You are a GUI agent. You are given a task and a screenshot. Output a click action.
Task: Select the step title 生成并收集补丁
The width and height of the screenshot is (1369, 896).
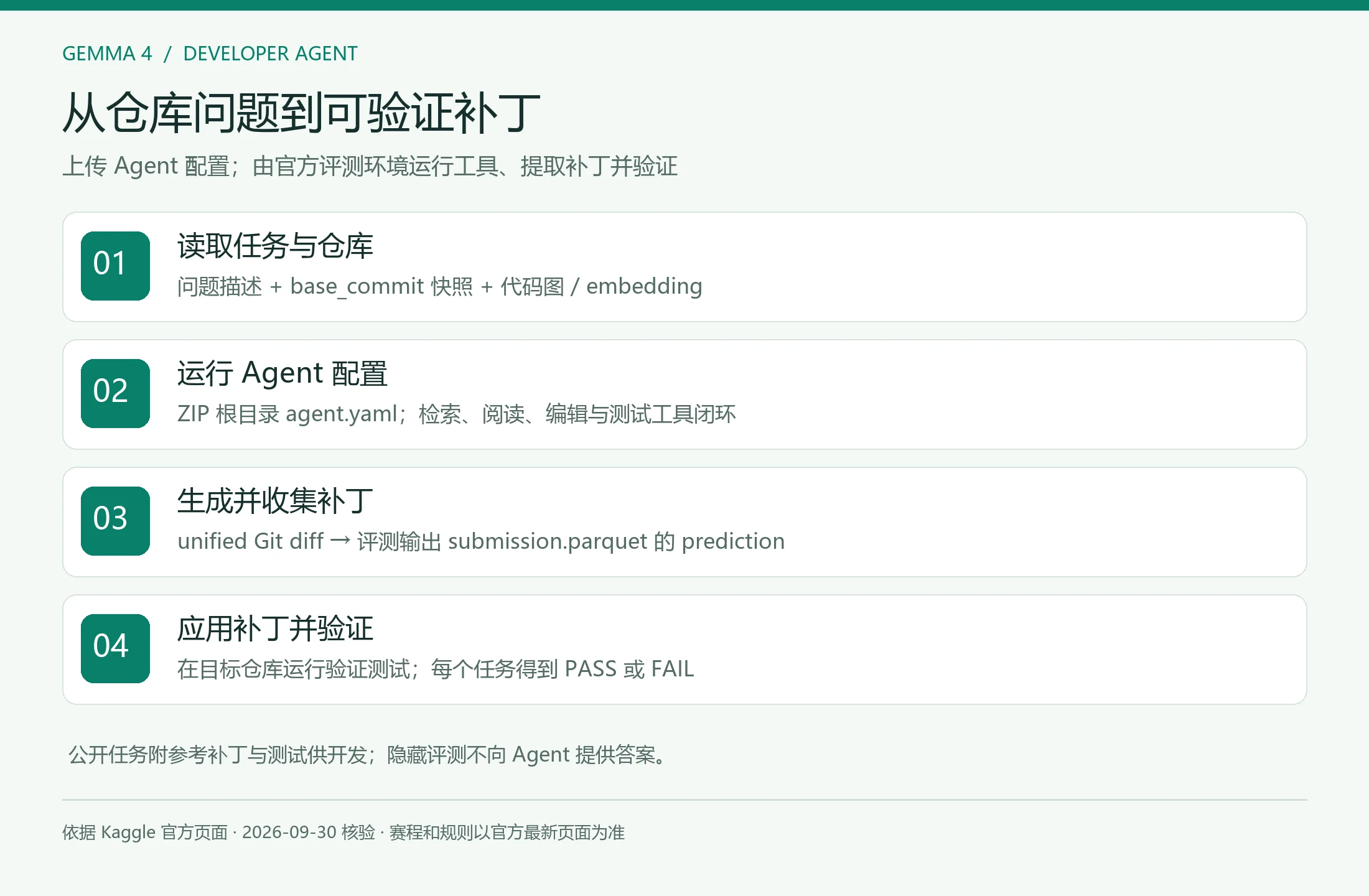pos(275,501)
